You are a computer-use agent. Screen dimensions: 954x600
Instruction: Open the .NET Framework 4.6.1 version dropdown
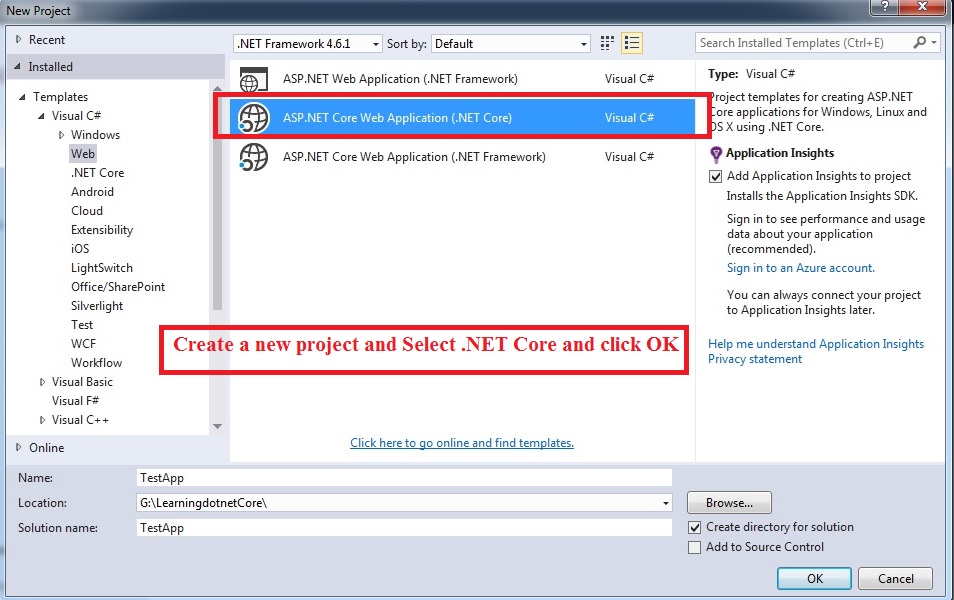tap(308, 44)
